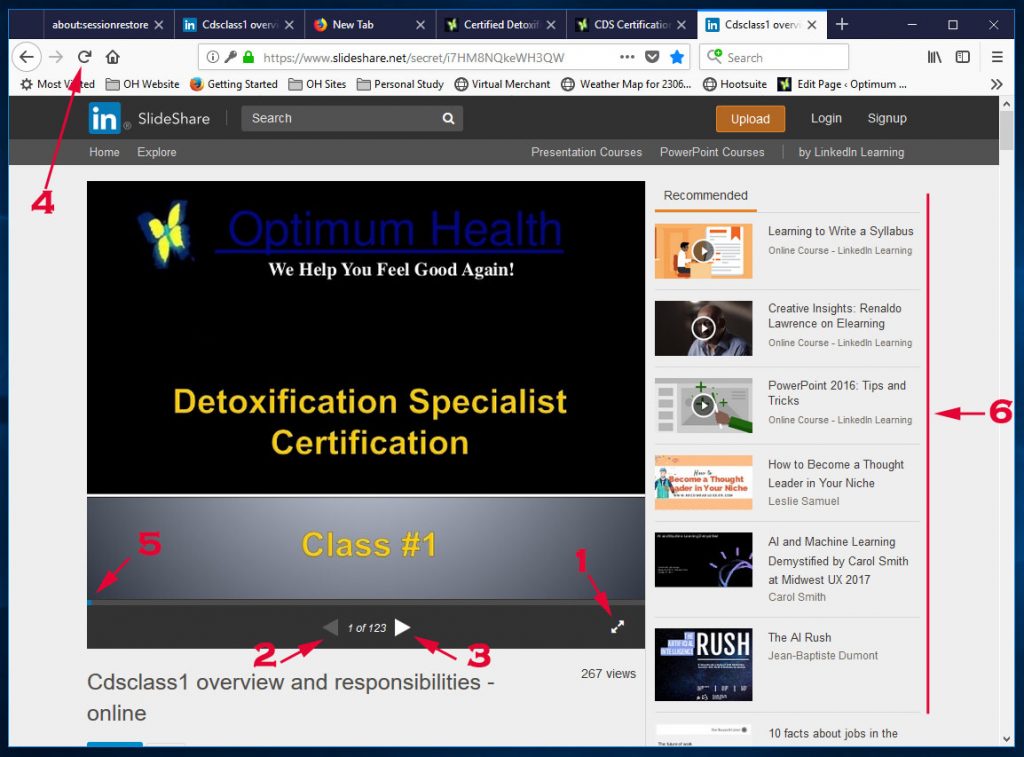Switch to the New Tab browser tab
Screen dimensions: 1024x757
tap(357, 22)
